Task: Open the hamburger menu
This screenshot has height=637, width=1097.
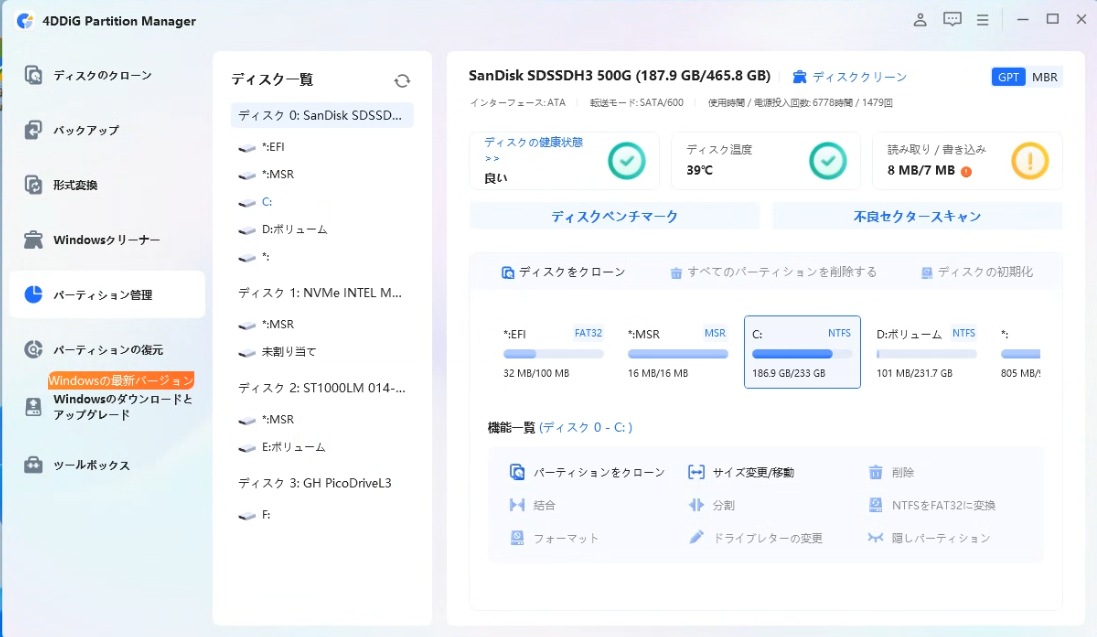Action: click(982, 20)
